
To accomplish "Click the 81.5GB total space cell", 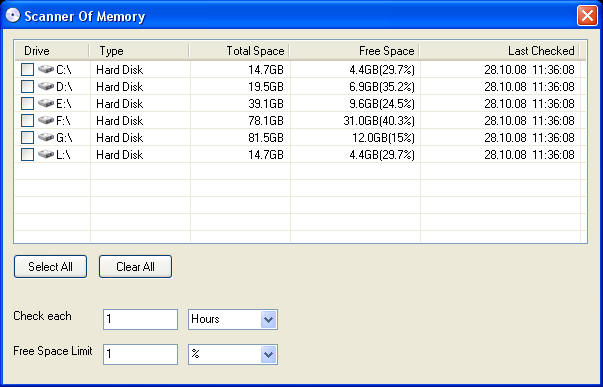I will [266, 138].
